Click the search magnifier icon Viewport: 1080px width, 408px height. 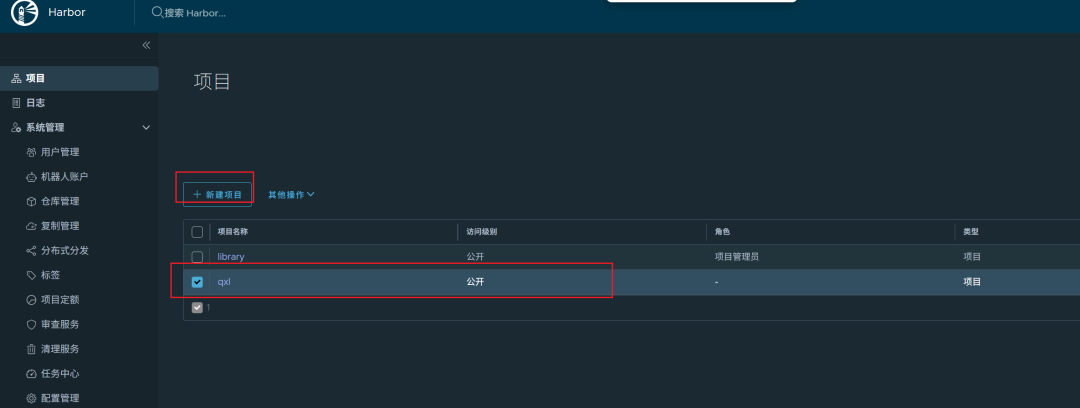tap(157, 12)
